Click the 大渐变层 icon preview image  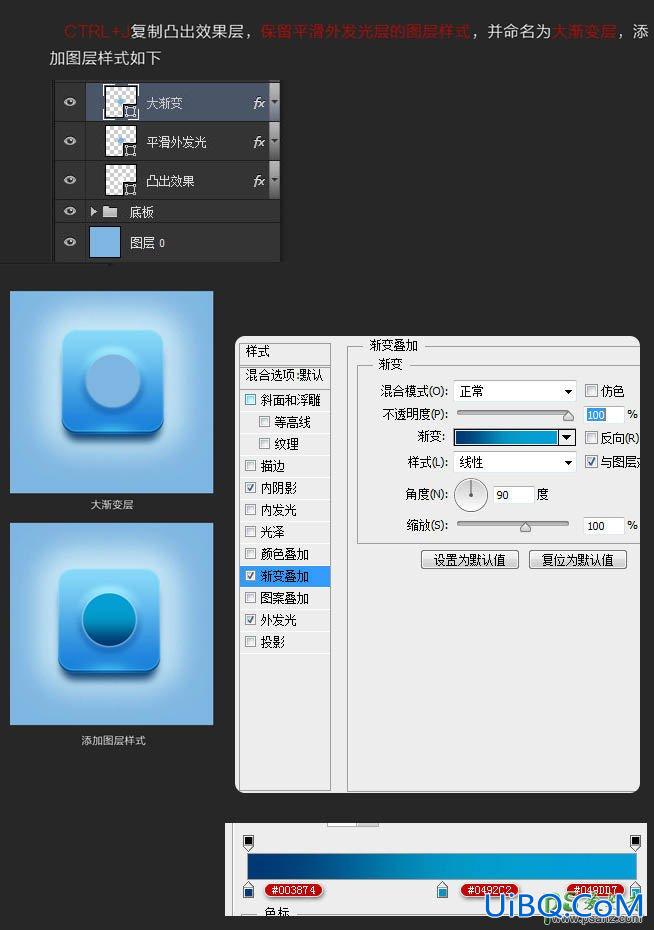point(111,392)
